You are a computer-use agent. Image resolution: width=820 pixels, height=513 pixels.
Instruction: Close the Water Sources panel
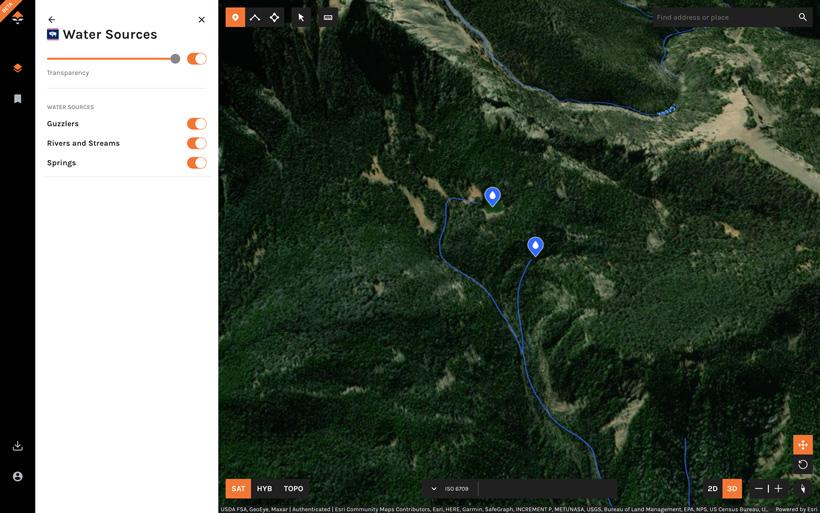[201, 19]
